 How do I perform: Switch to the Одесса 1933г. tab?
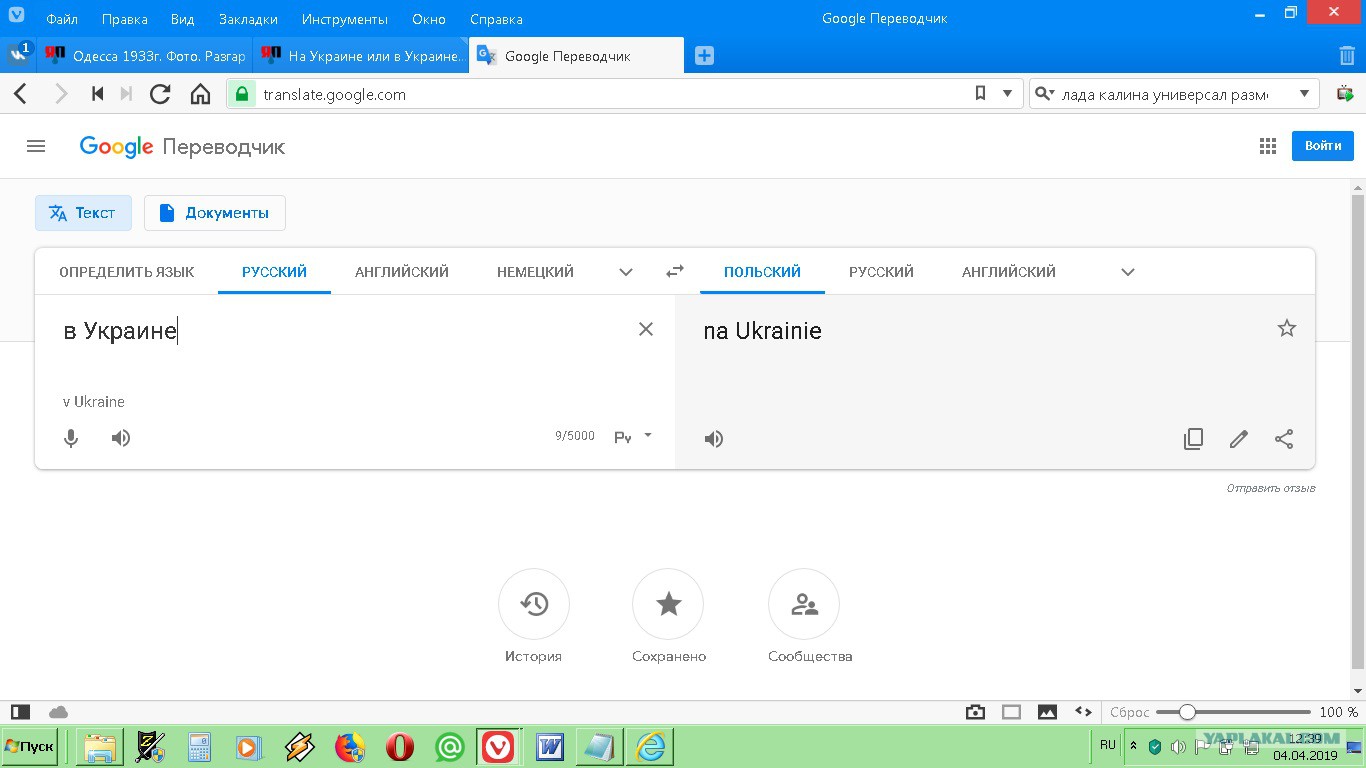(x=145, y=56)
